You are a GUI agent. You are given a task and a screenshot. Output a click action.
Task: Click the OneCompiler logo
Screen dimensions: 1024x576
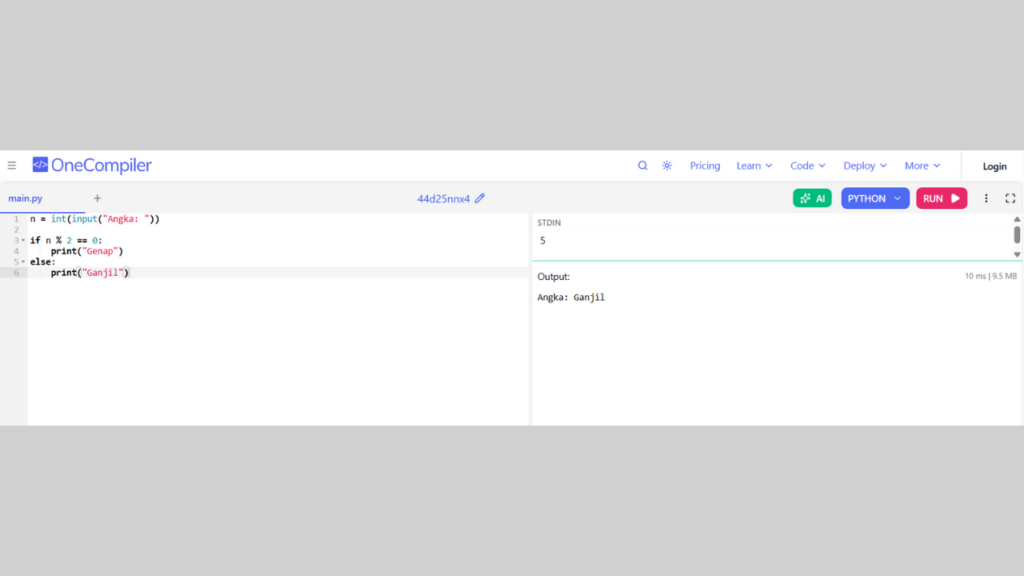92,166
